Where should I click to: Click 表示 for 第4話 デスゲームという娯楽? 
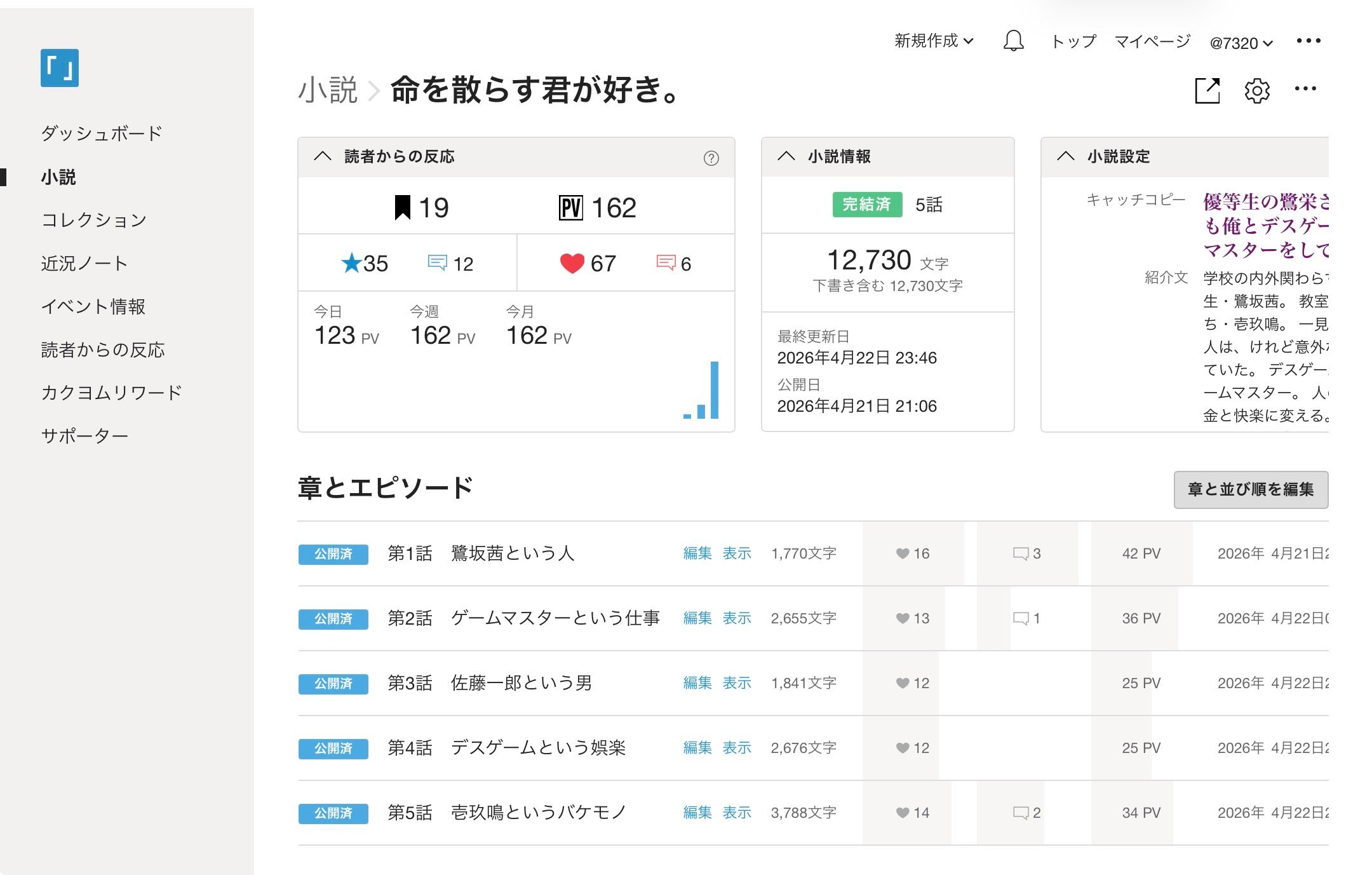point(737,748)
